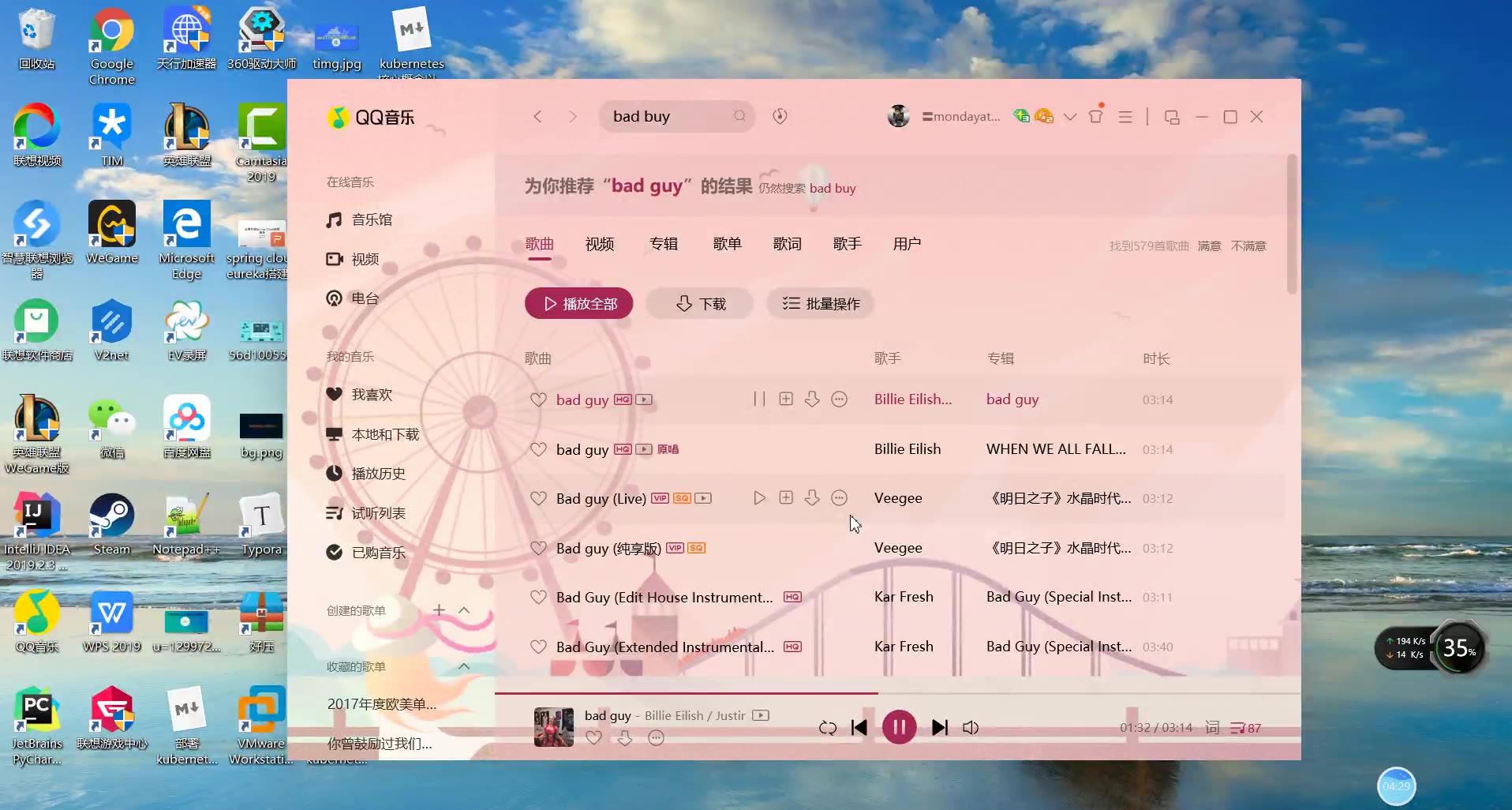Open the green diamond membership icon
This screenshot has width=1512, height=810.
point(1021,116)
